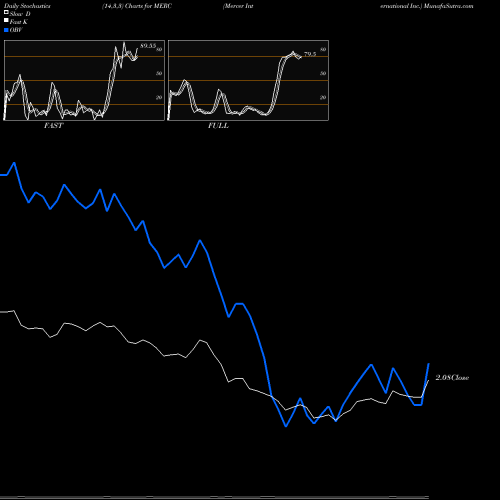The image size is (500, 500).
Task: Click the FAST chart label
Action: pyautogui.click(x=53, y=126)
